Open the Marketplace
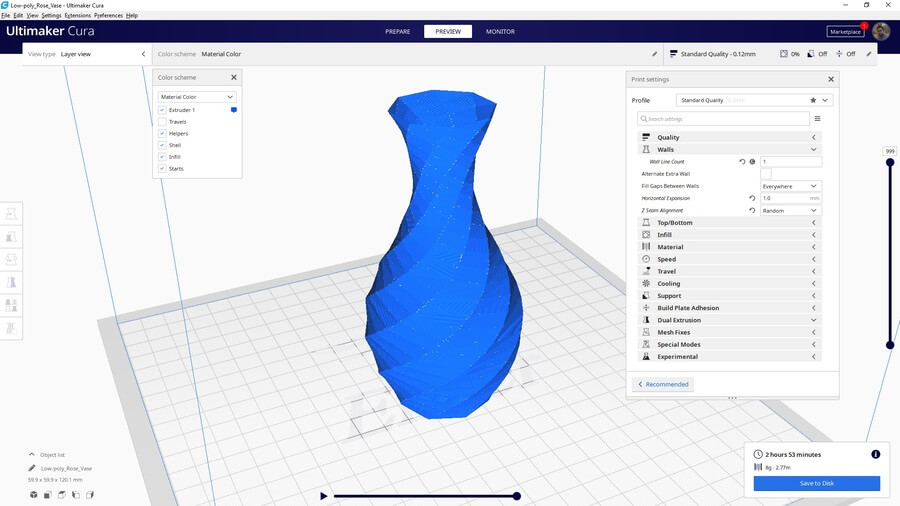Viewport: 900px width, 506px height. (x=845, y=32)
